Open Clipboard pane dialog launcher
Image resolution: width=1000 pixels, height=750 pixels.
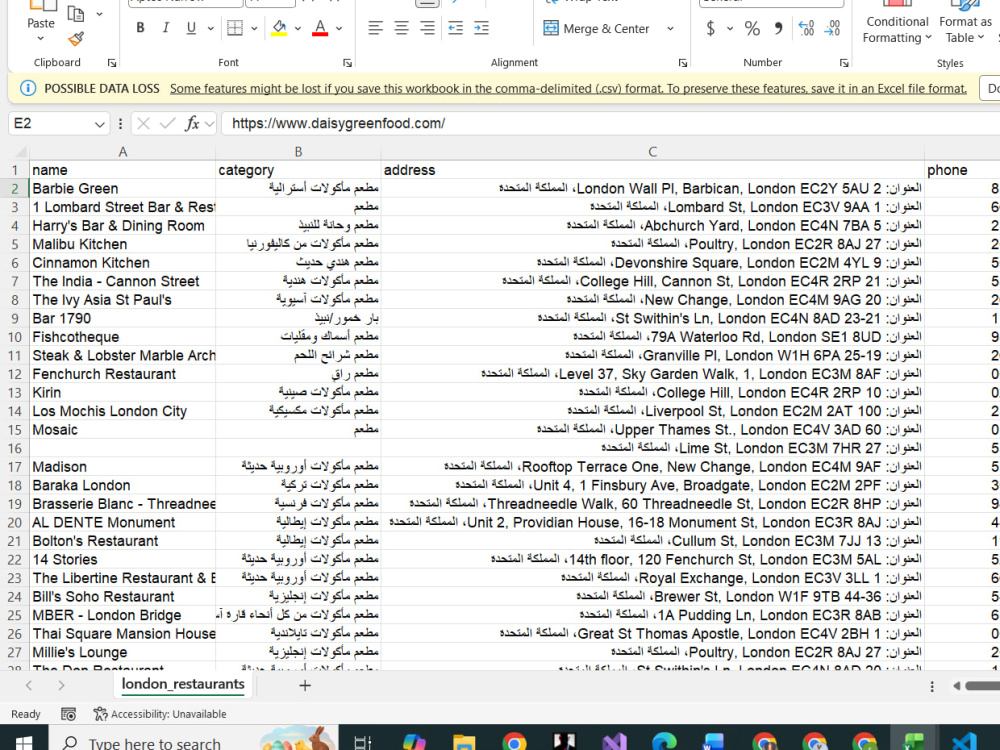[x=112, y=62]
